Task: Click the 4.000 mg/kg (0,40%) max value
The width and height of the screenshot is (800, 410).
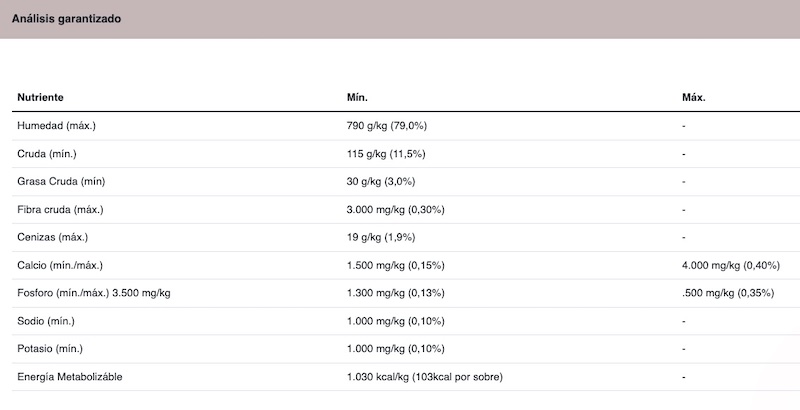Action: click(731, 265)
